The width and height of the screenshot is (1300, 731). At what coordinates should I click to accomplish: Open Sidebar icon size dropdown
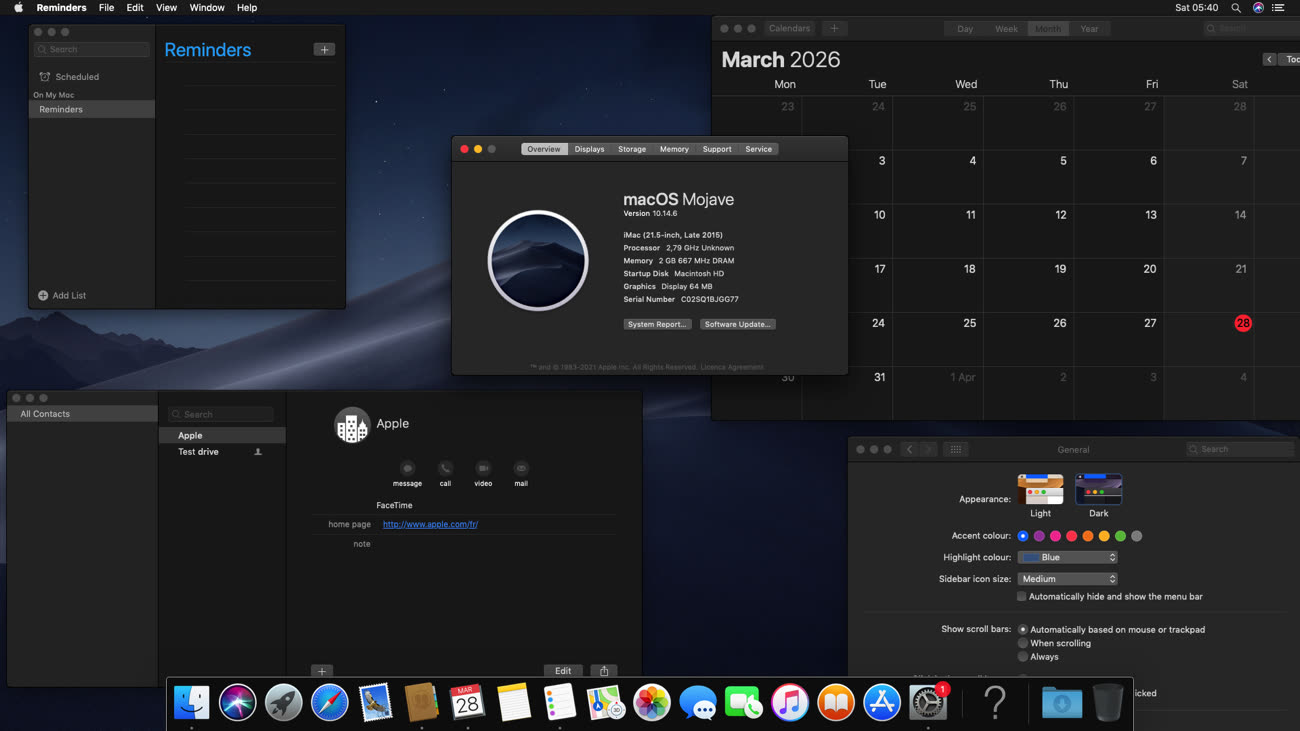tap(1067, 579)
